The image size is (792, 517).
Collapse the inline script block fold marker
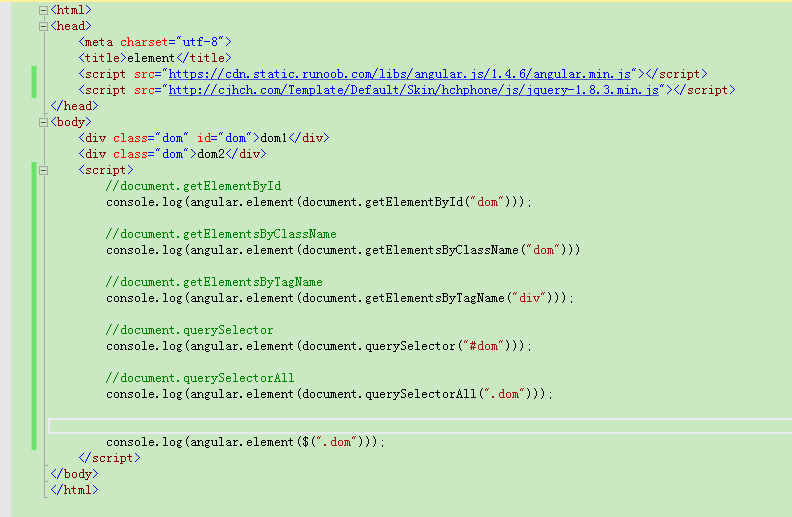pos(43,170)
